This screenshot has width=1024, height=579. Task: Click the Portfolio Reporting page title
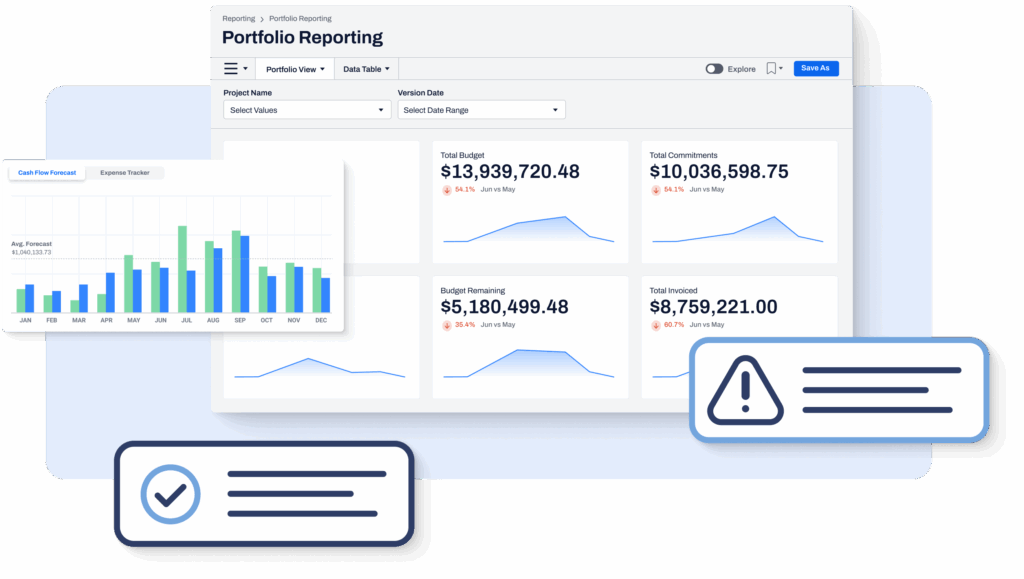click(302, 38)
